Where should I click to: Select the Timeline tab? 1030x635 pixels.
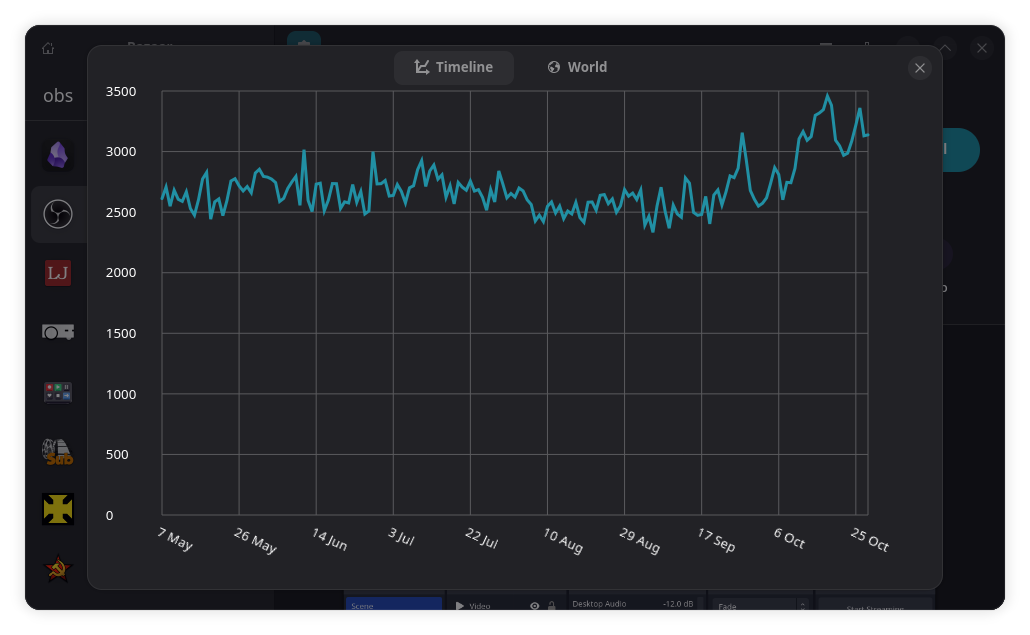pos(454,67)
